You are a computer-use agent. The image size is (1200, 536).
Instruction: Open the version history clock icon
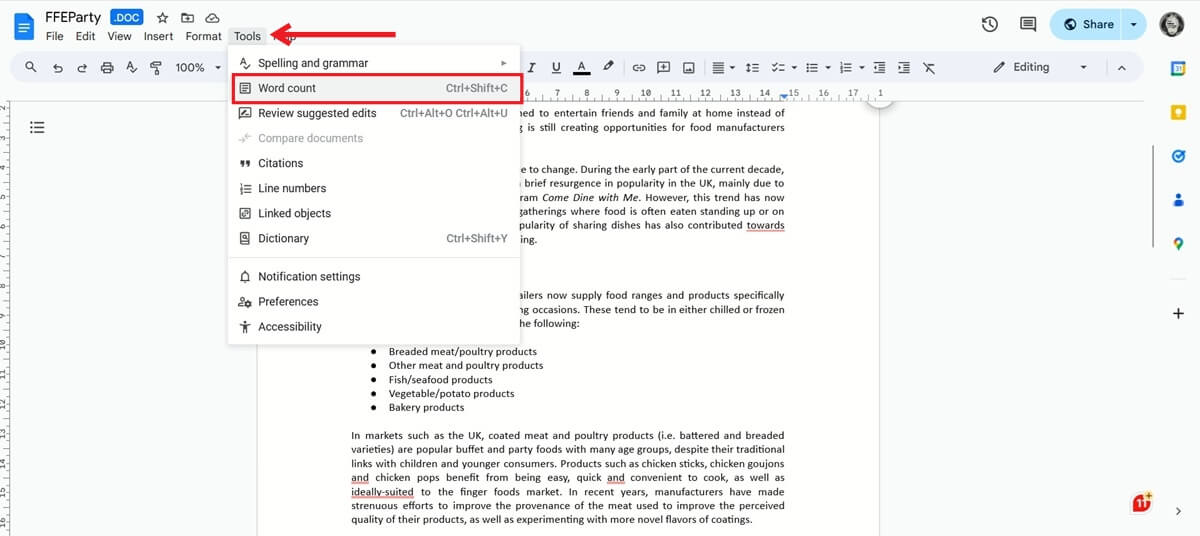coord(990,24)
